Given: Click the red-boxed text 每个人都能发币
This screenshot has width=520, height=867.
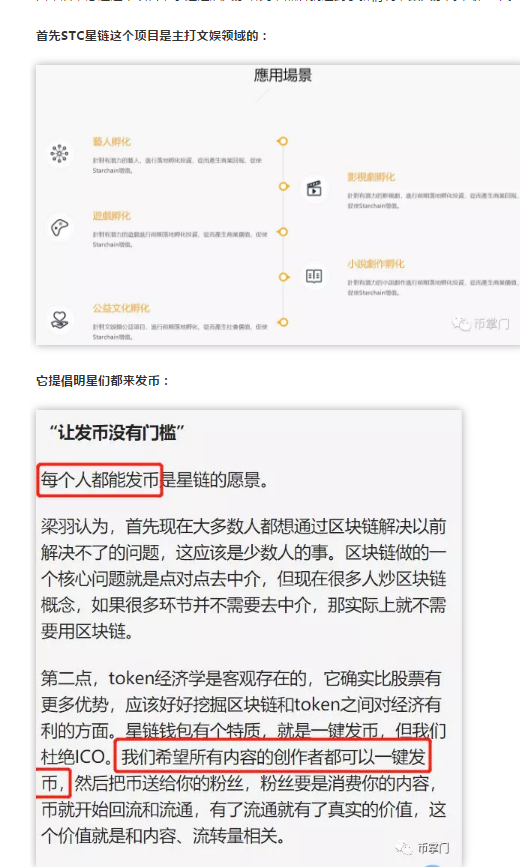Looking at the screenshot, I should click(100, 480).
